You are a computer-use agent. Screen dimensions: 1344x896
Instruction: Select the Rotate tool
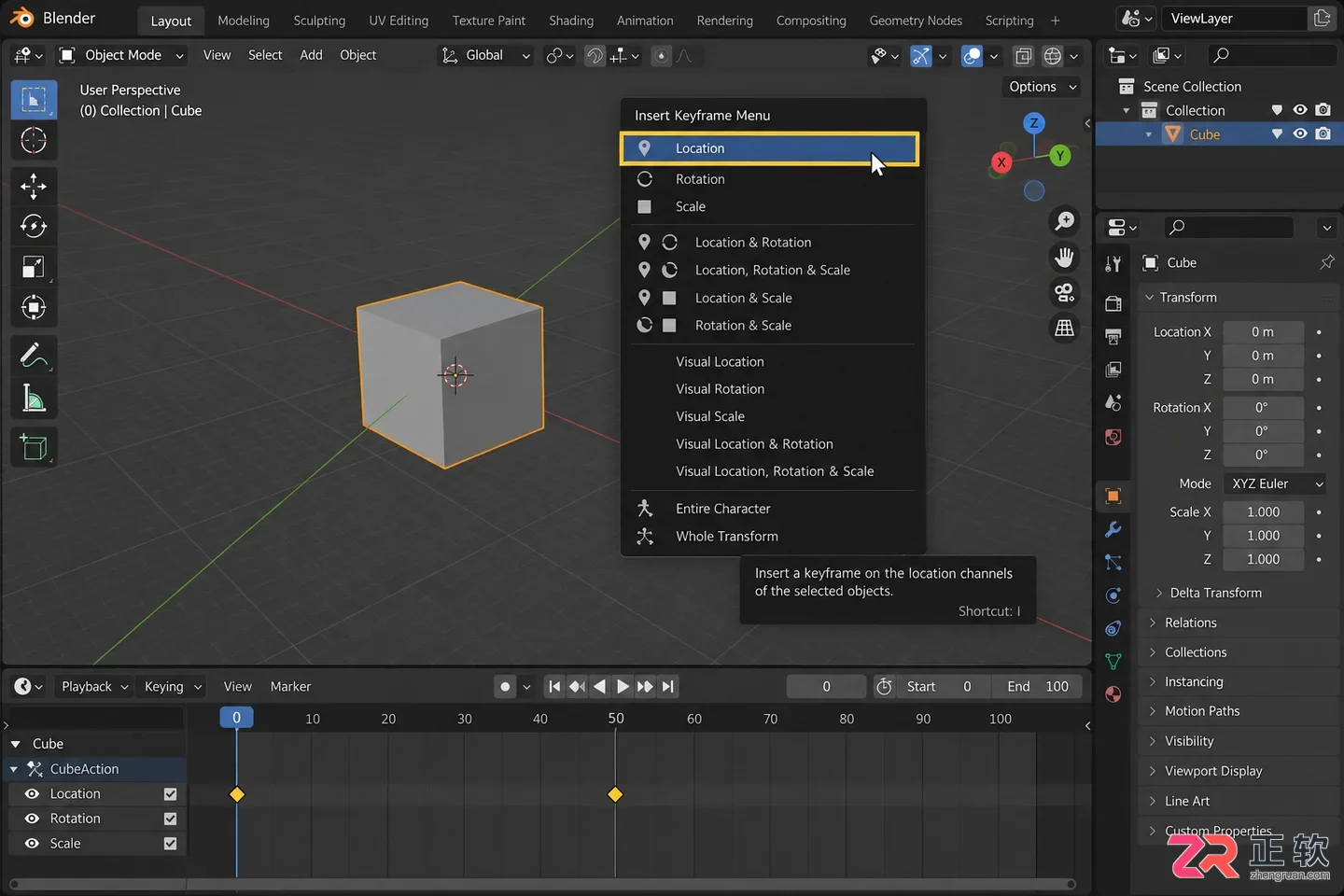[34, 226]
